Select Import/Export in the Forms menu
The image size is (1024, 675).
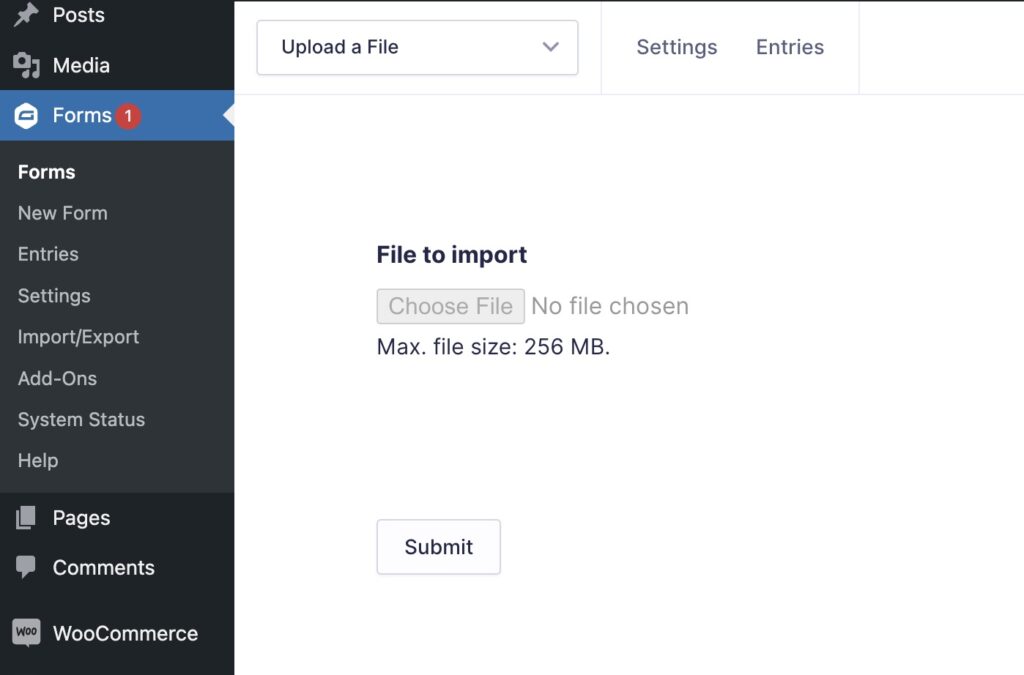point(78,337)
